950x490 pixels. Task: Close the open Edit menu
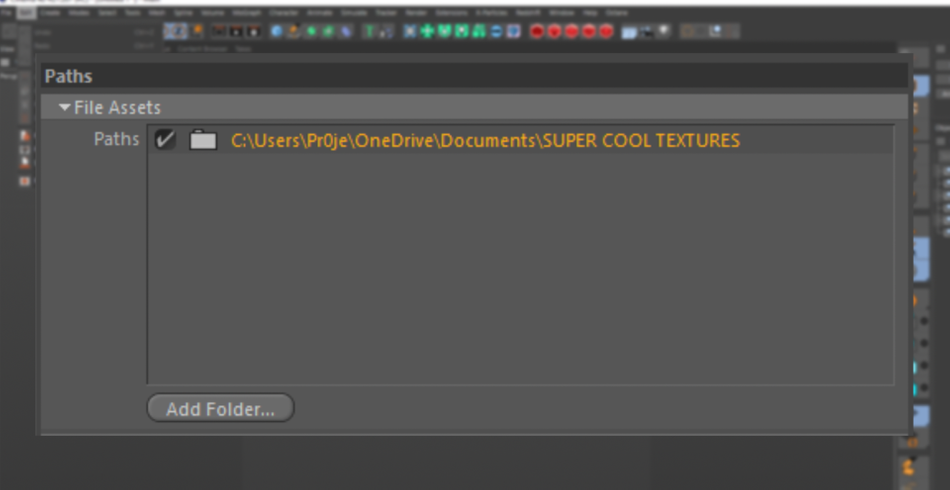click(x=25, y=12)
